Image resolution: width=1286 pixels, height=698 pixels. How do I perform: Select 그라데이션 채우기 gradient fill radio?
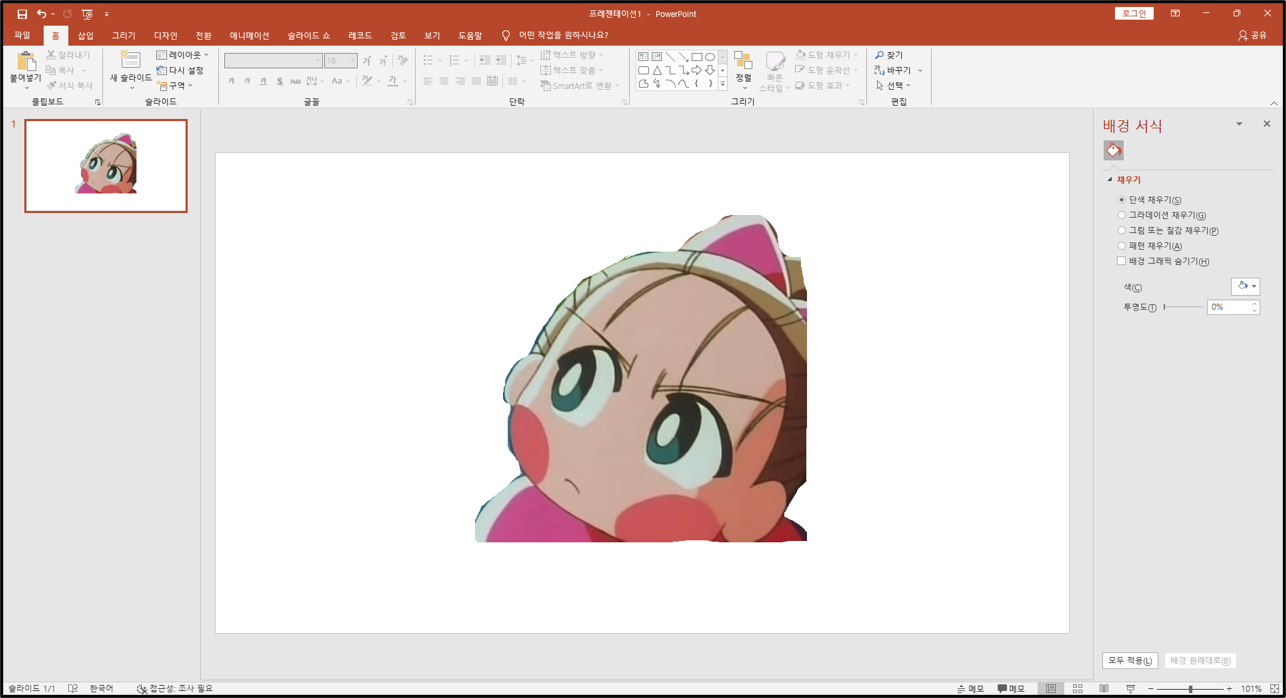[x=1121, y=215]
